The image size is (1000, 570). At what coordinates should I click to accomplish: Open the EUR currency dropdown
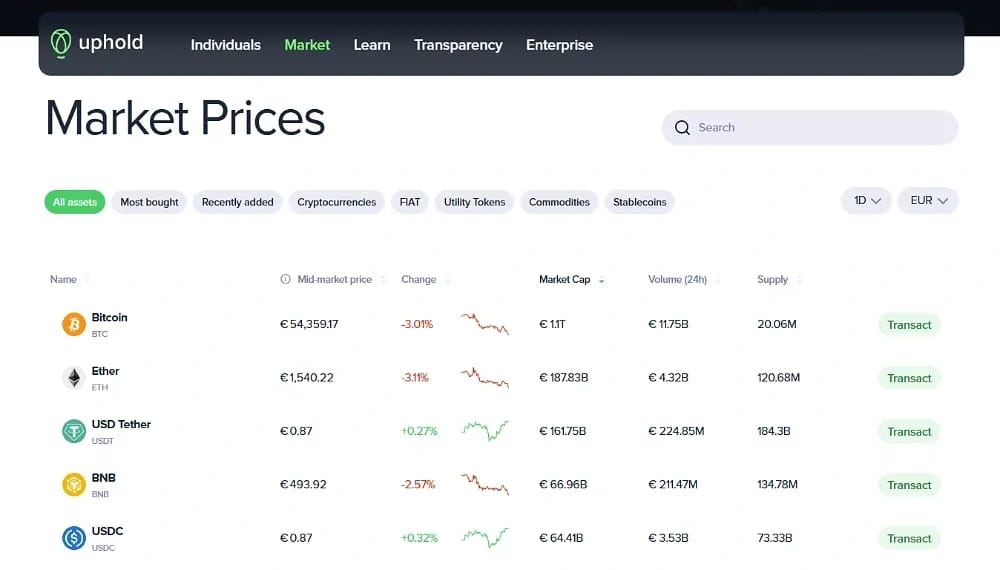(x=928, y=201)
